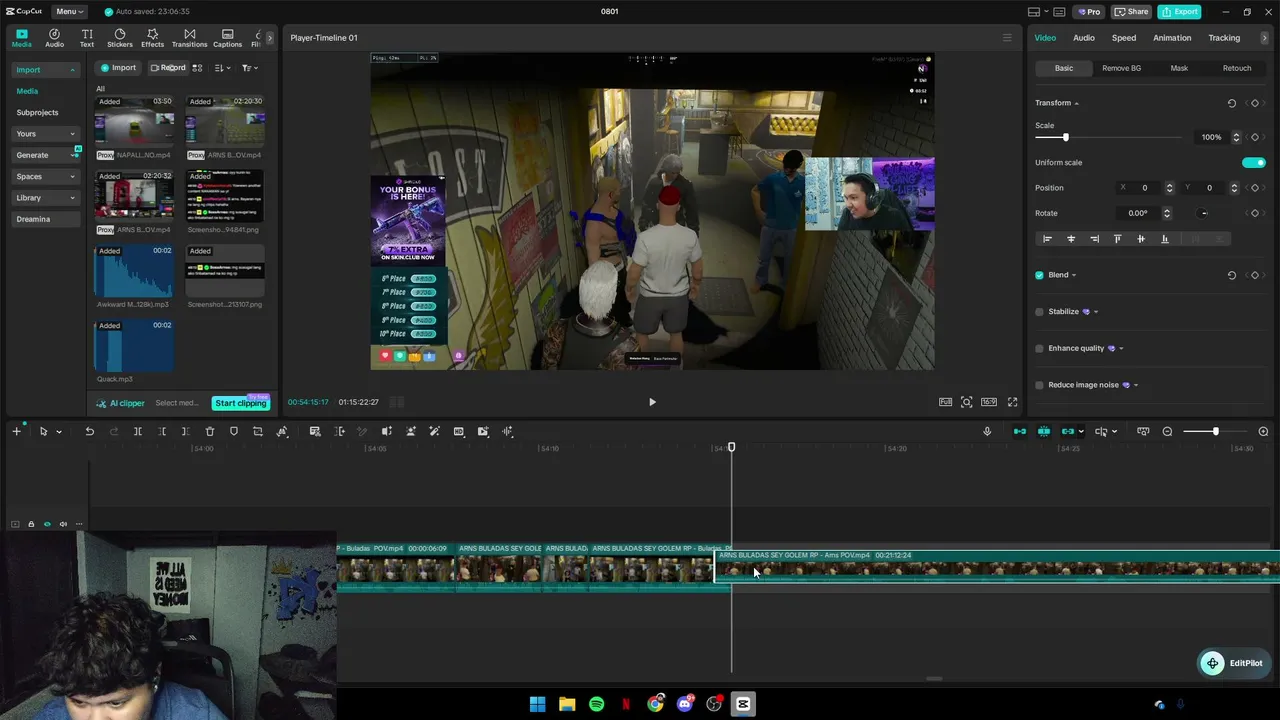Open the Remove BG sub-tab
1280x720 pixels.
coord(1121,68)
